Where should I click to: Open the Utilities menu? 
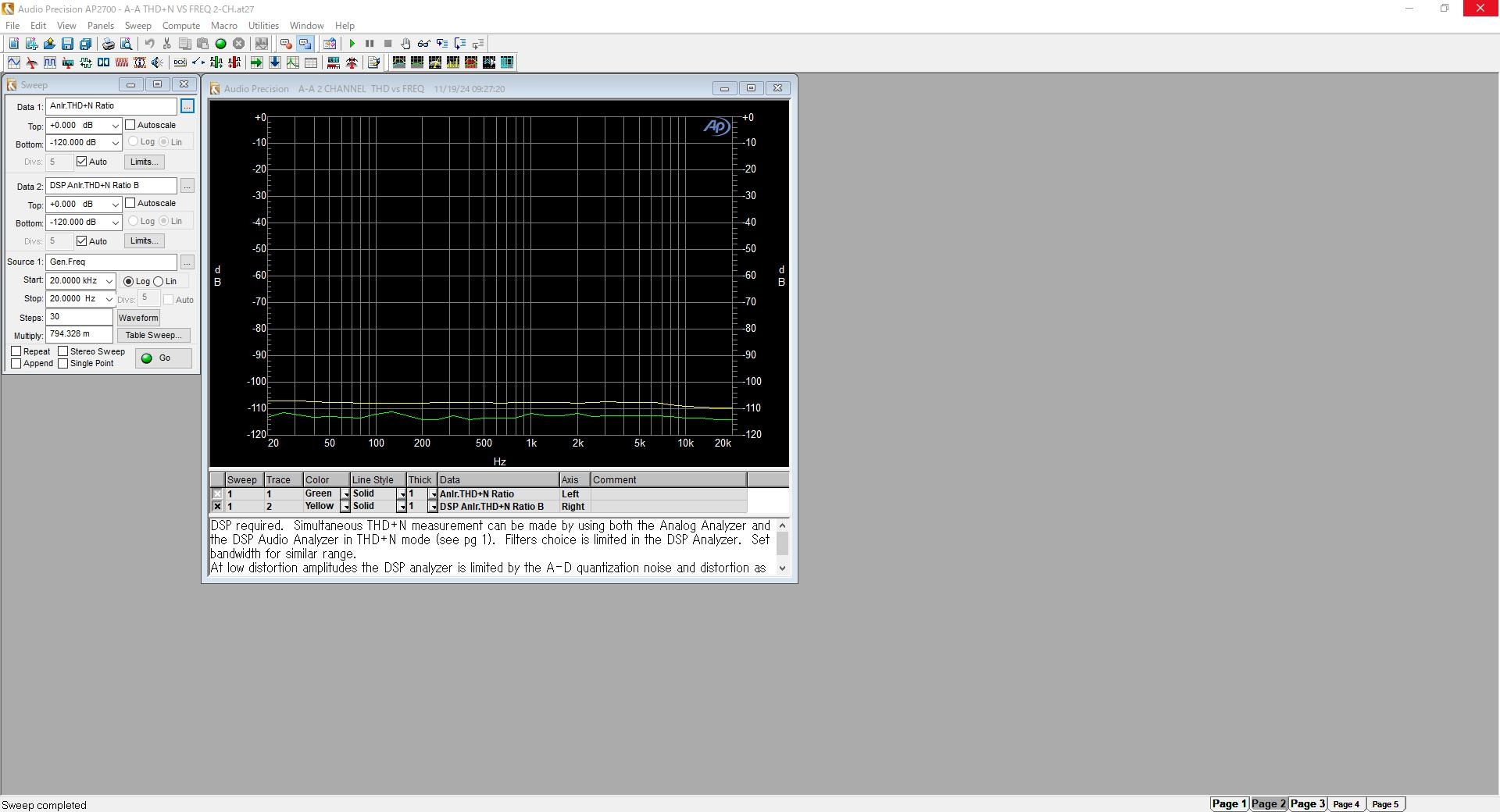[x=263, y=26]
